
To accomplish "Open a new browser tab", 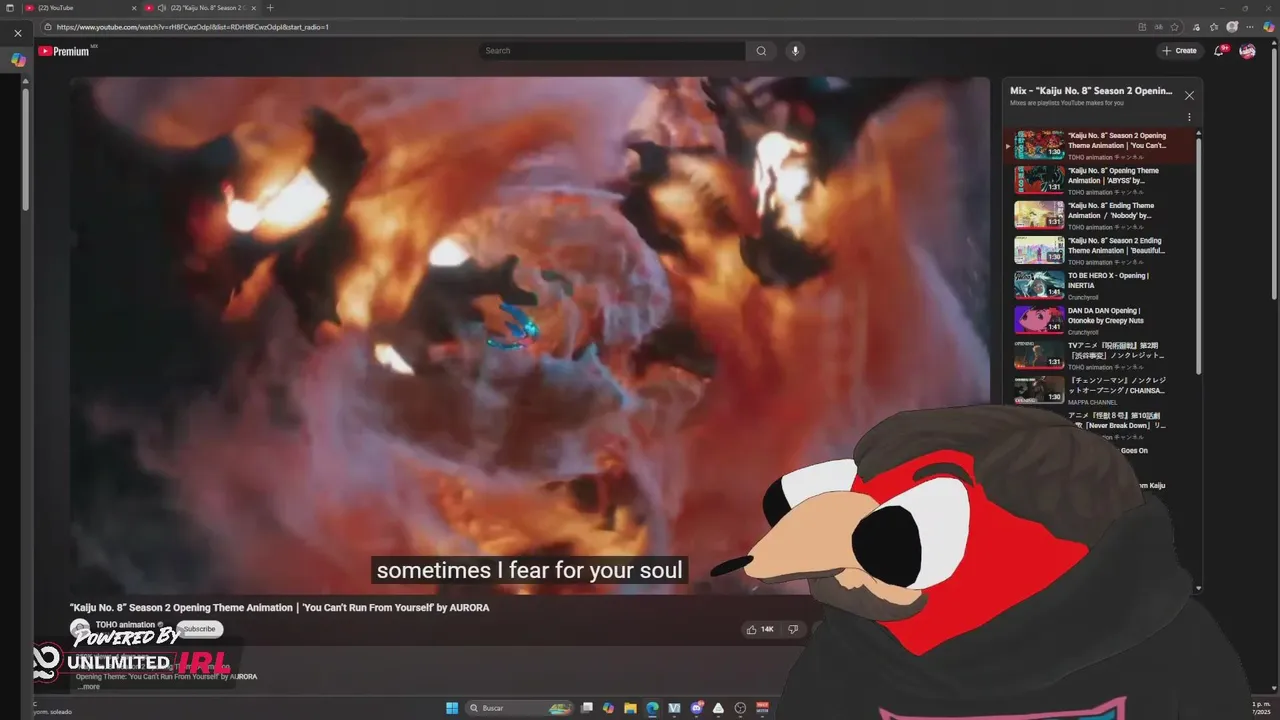I will (x=270, y=8).
